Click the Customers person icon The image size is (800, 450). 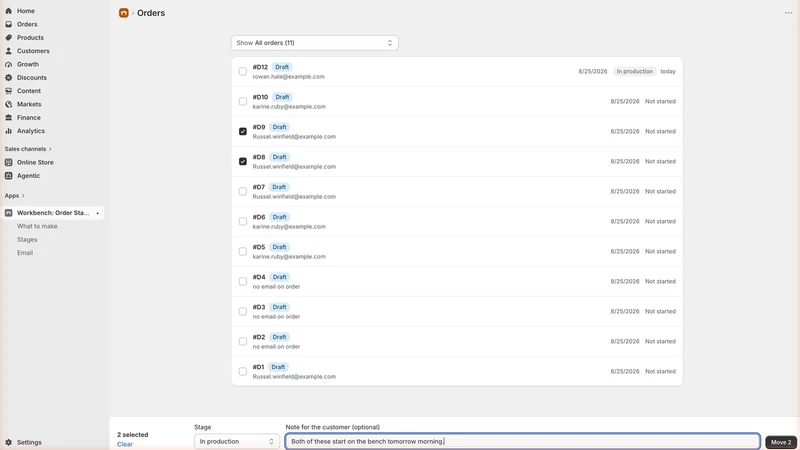[9, 51]
